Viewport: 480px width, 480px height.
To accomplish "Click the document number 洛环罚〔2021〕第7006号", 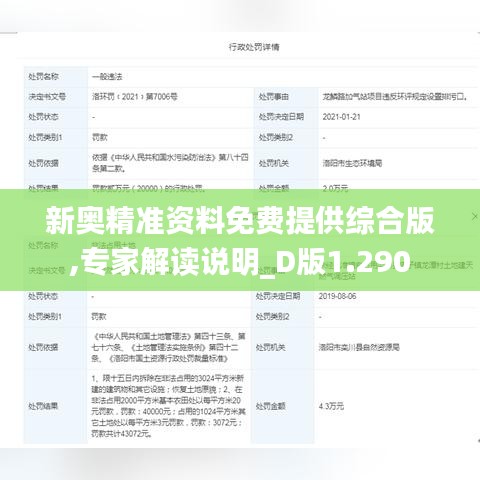I will (135, 97).
